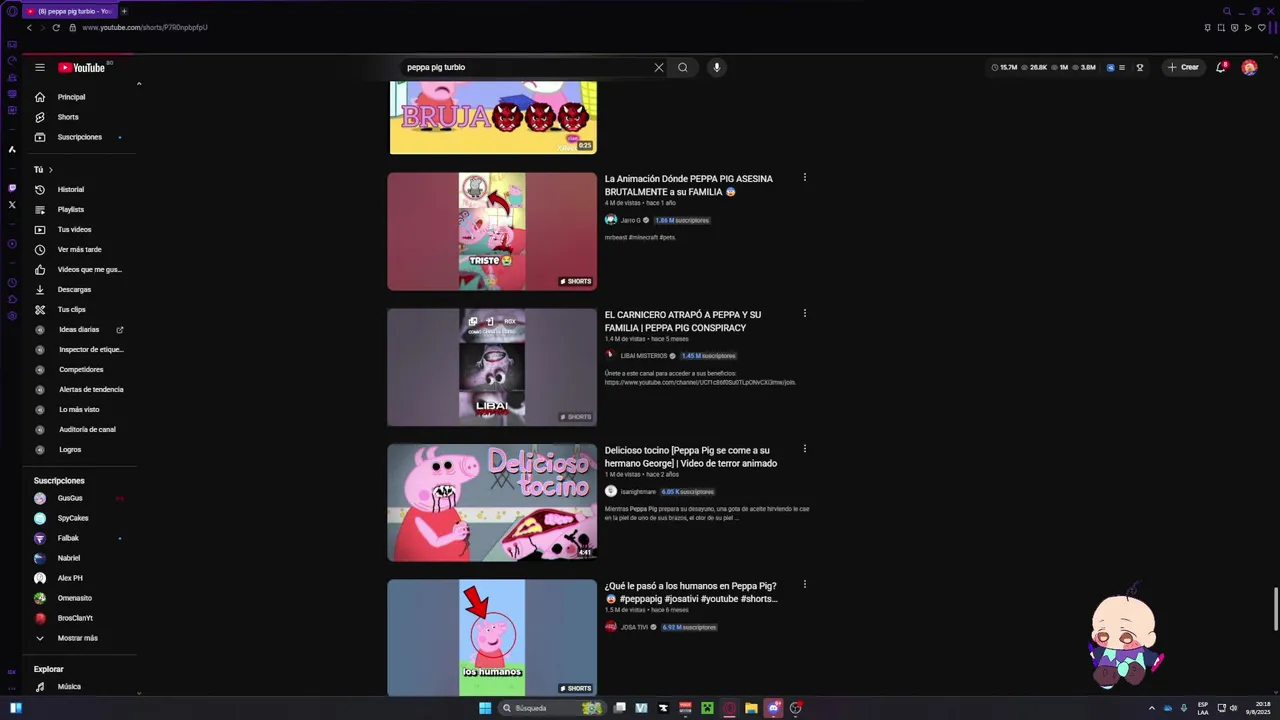Start voice search with microphone
The height and width of the screenshot is (720, 1280).
coord(716,67)
